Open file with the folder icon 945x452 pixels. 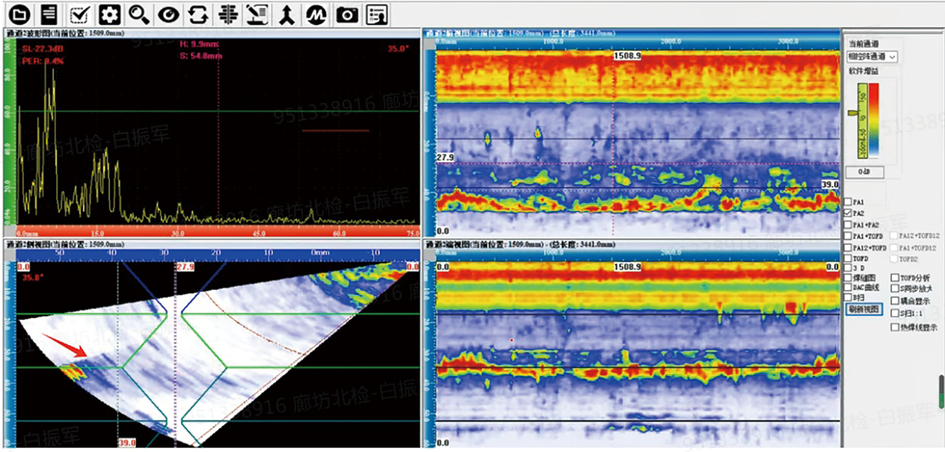19,14
